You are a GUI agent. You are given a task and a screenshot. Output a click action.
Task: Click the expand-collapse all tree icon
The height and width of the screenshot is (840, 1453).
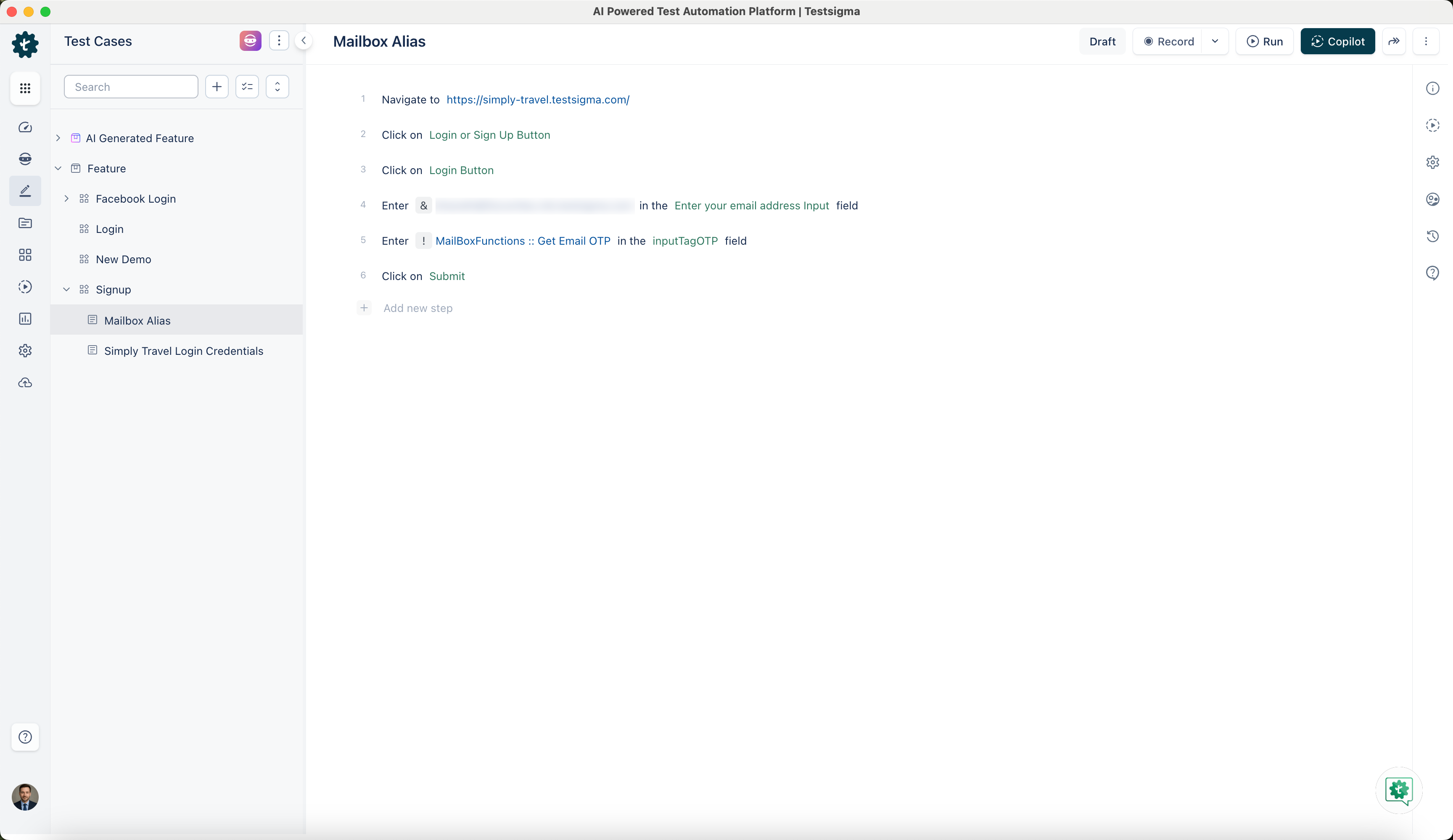[x=277, y=87]
